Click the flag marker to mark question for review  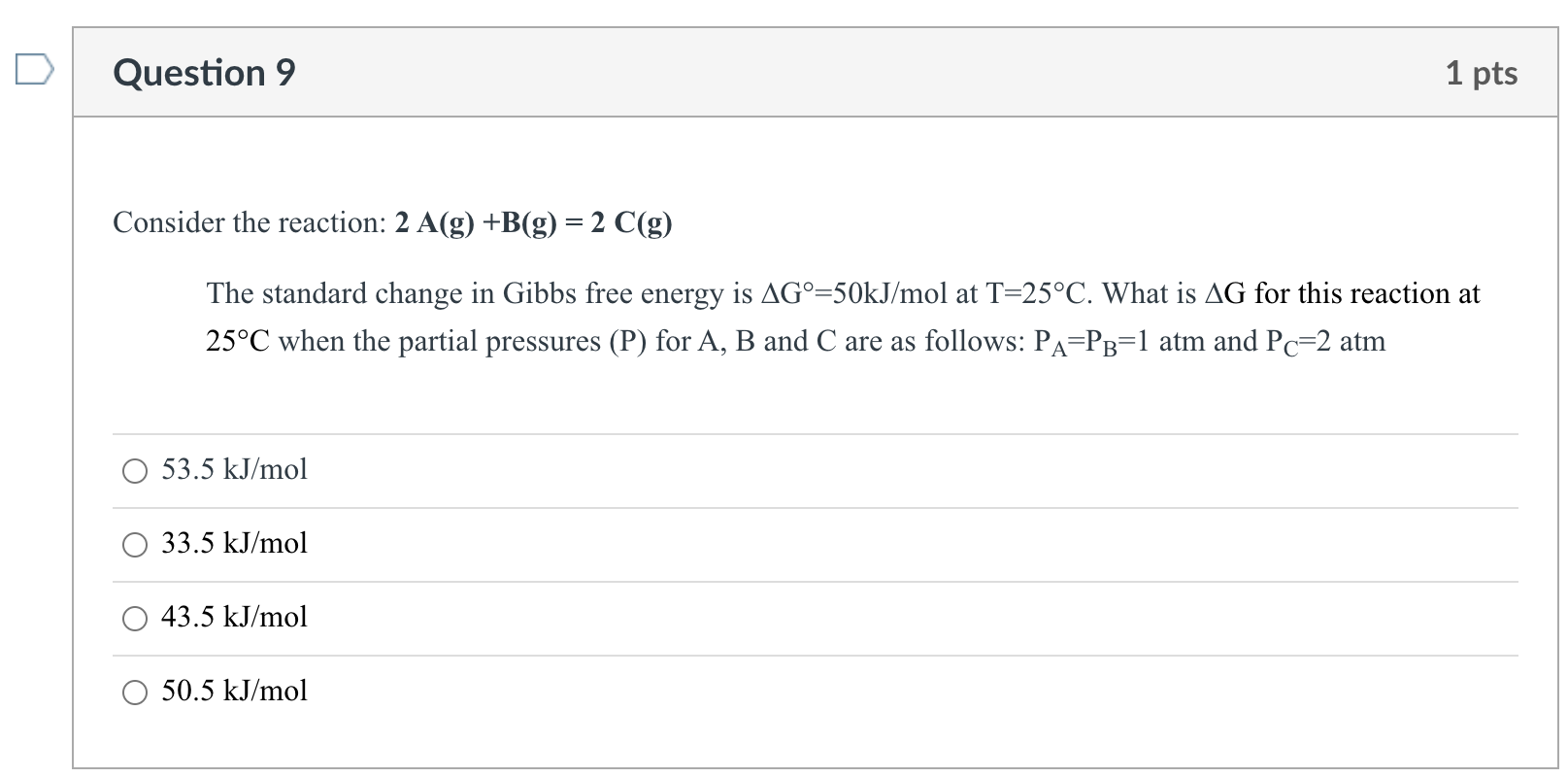[35, 68]
